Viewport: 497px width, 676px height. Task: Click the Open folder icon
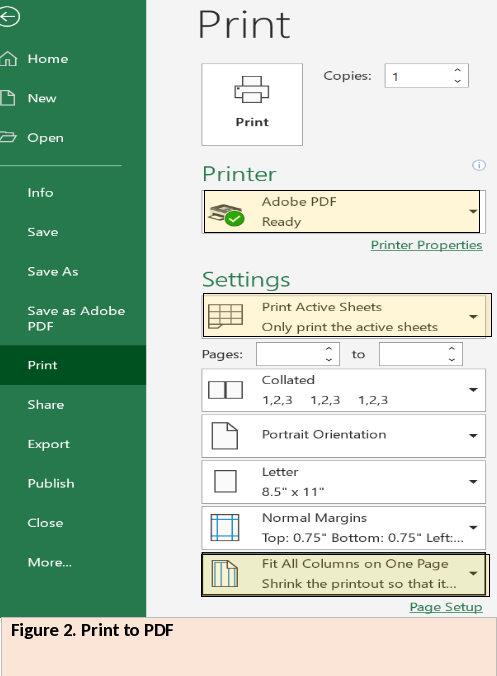[x=8, y=137]
